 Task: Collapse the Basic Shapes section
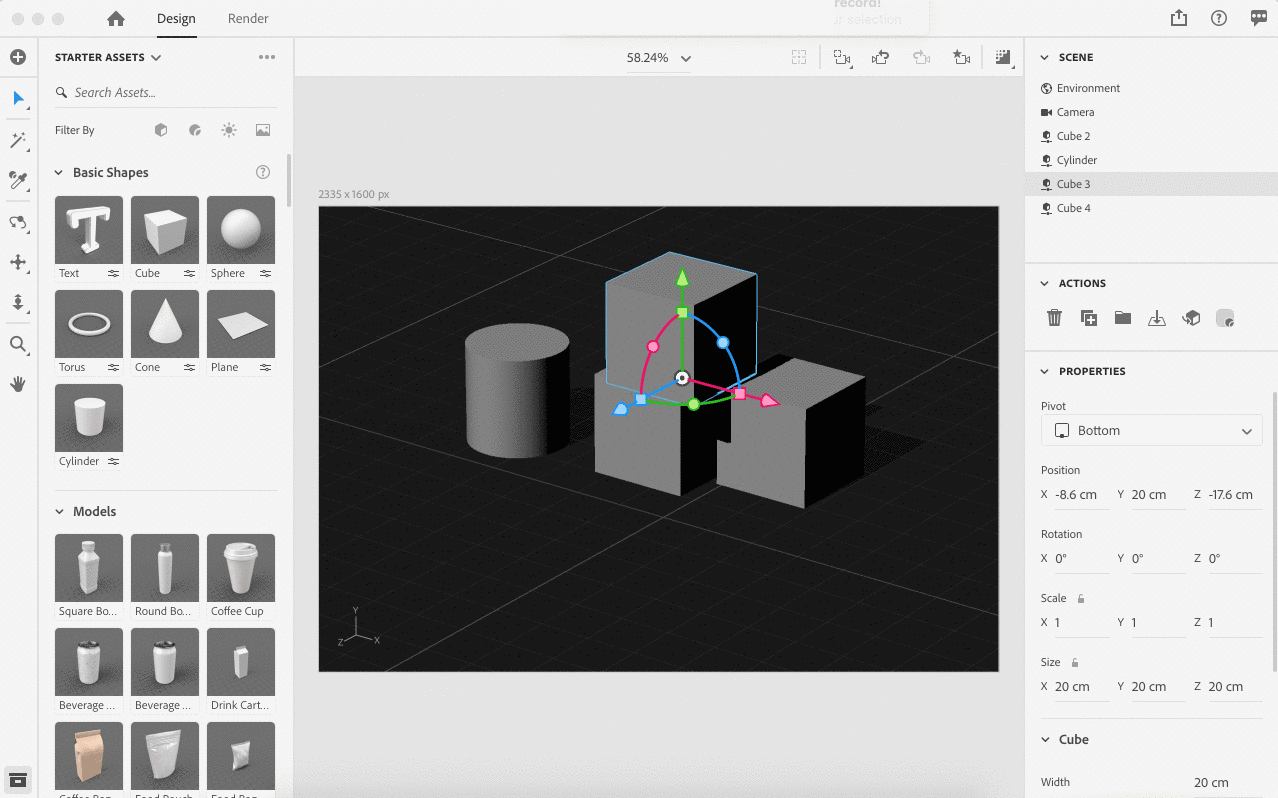coord(59,173)
